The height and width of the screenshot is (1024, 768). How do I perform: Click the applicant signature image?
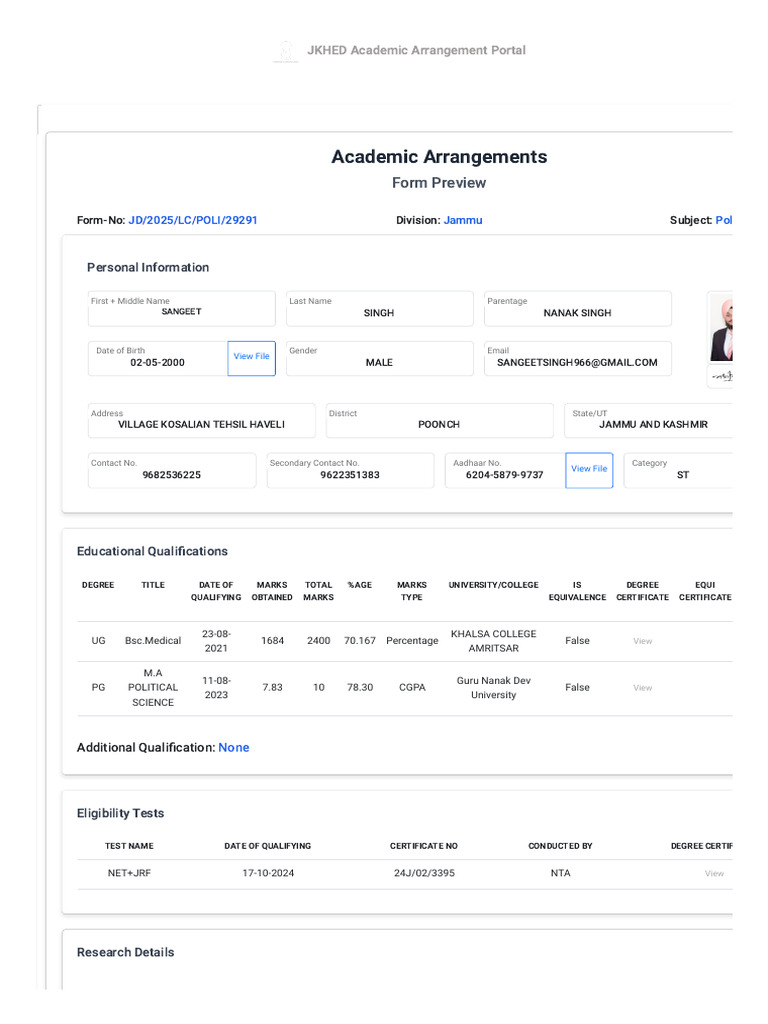[x=721, y=376]
